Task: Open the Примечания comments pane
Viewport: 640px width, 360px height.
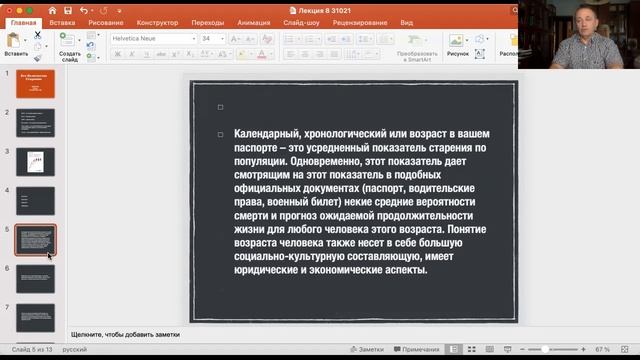Action: (x=416, y=349)
